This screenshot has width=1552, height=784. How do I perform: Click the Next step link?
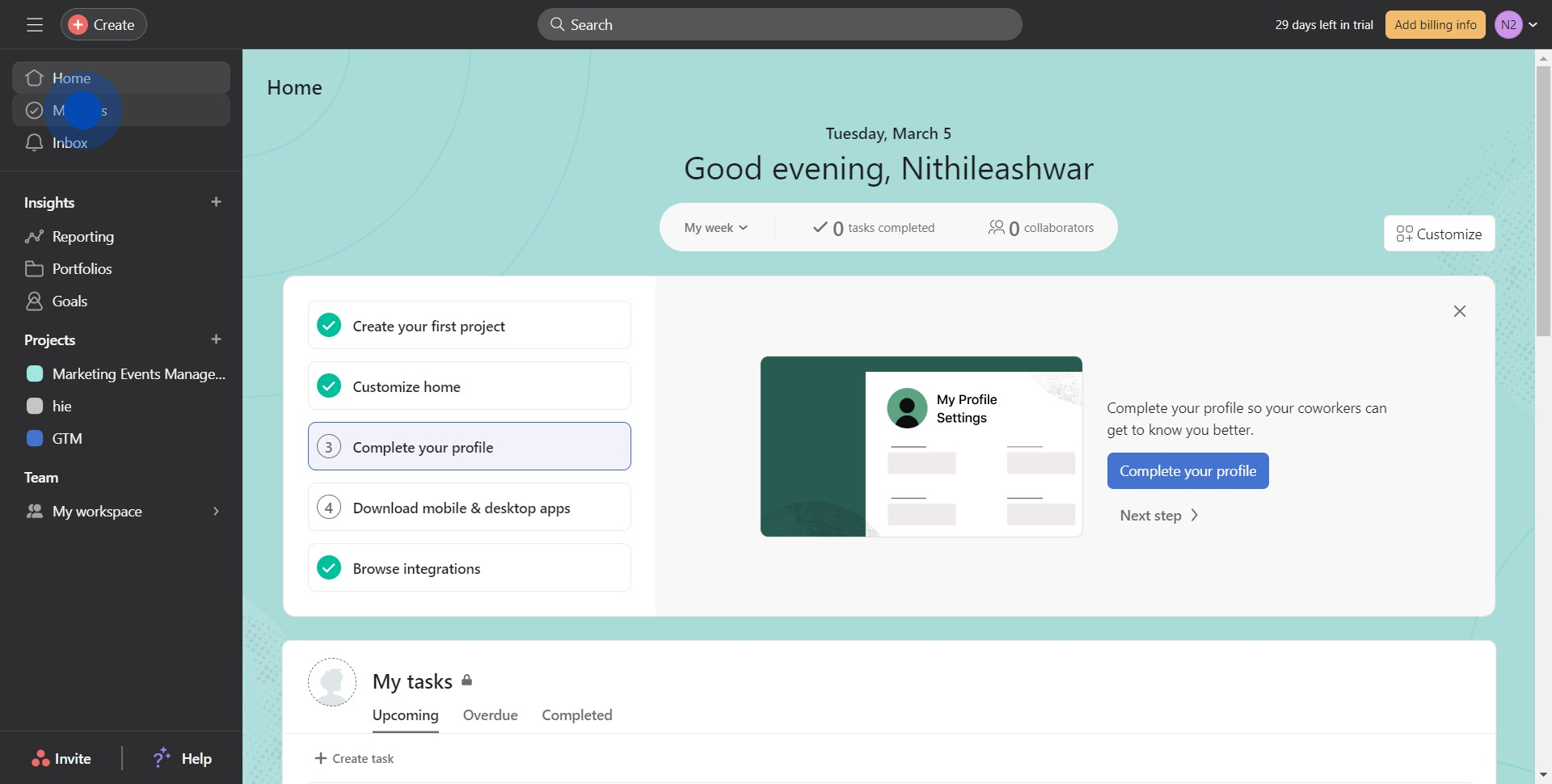pos(1158,515)
